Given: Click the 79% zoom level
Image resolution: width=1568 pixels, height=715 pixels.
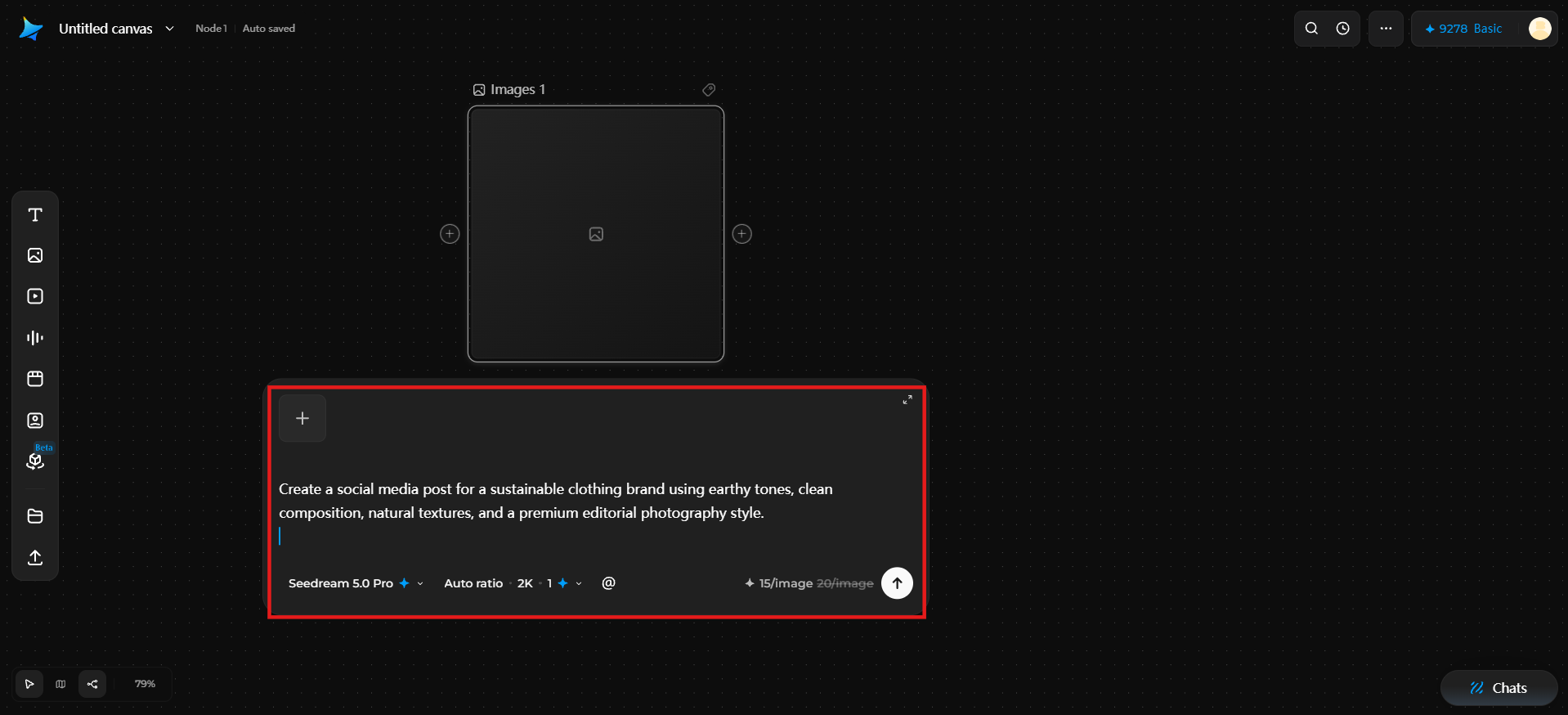Looking at the screenshot, I should (x=145, y=684).
